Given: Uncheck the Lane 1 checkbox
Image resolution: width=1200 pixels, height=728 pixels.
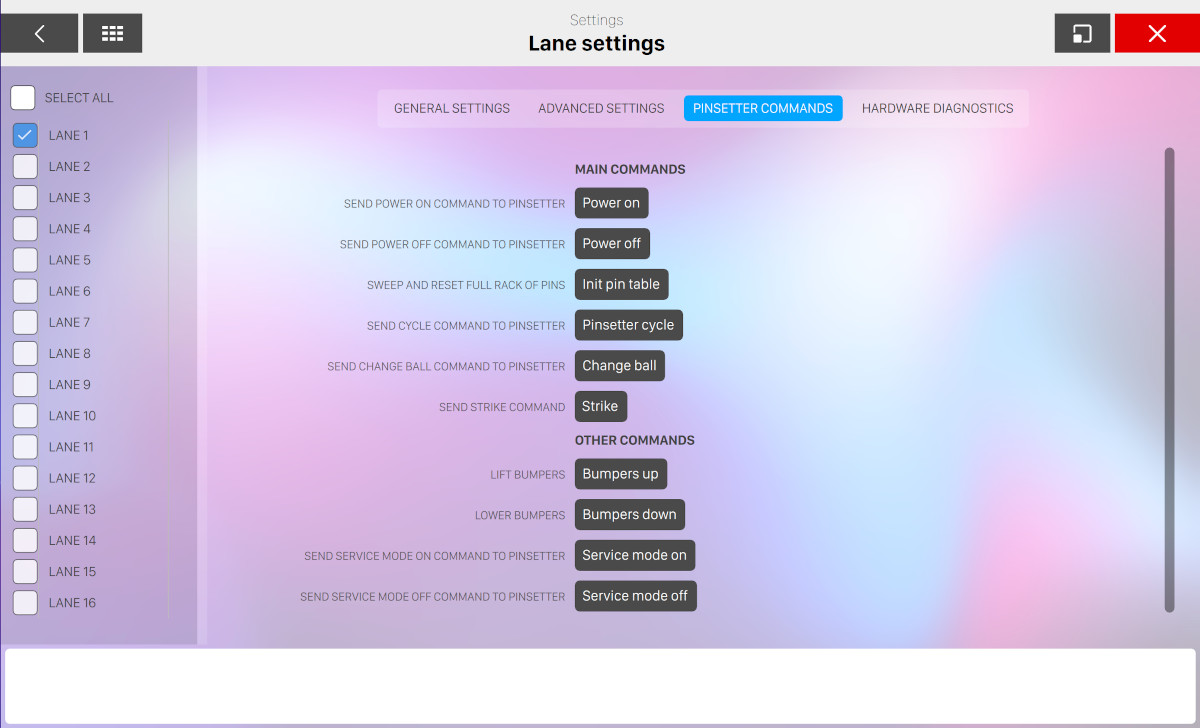Looking at the screenshot, I should 25,135.
